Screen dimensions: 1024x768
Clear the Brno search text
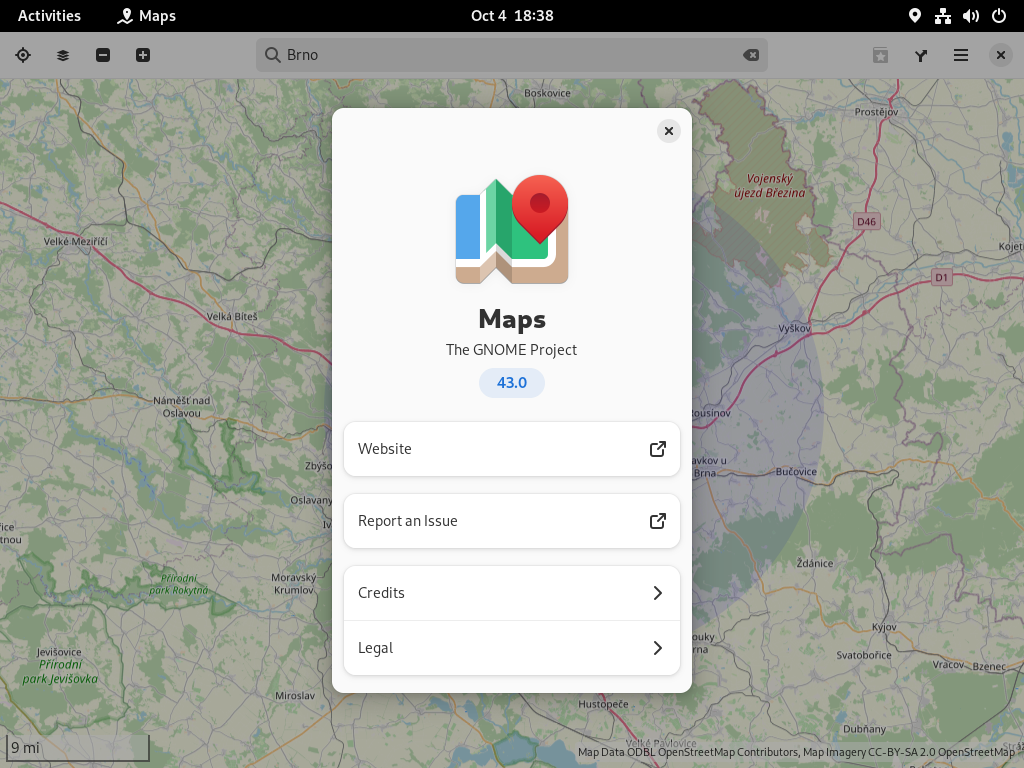[751, 56]
